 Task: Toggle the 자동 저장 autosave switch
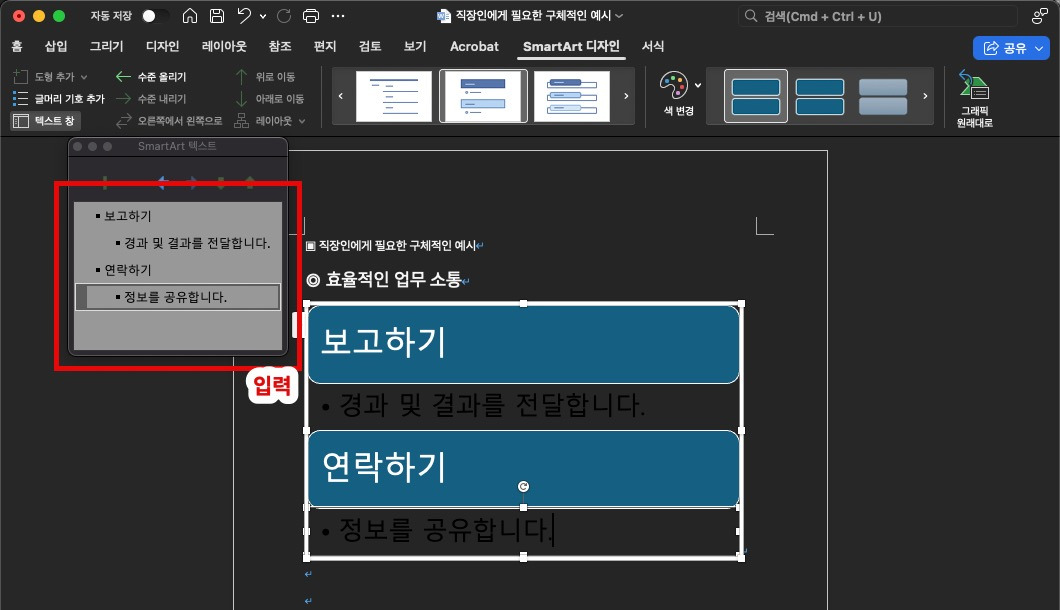(x=153, y=16)
